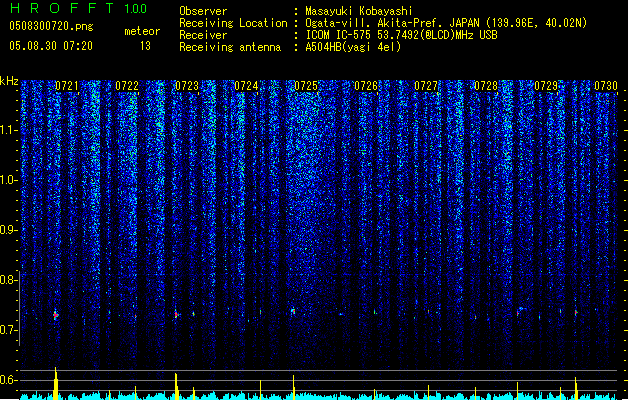Click the 0724 time marker
The image size is (629, 400).
[x=246, y=86]
